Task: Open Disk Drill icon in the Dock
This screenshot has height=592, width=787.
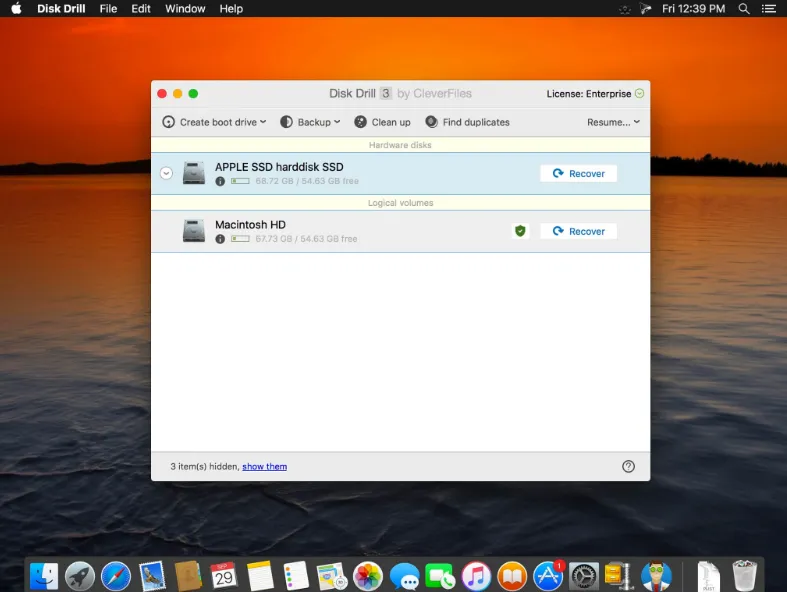Action: tap(656, 575)
